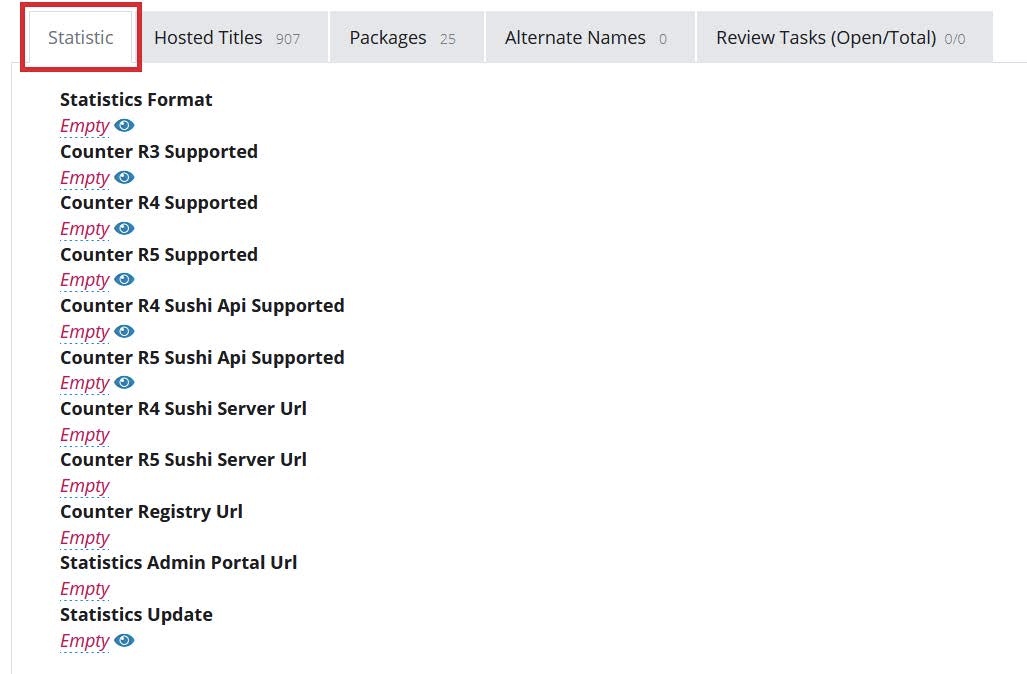Edit Empty value for Counter Registry Url

[x=84, y=538]
